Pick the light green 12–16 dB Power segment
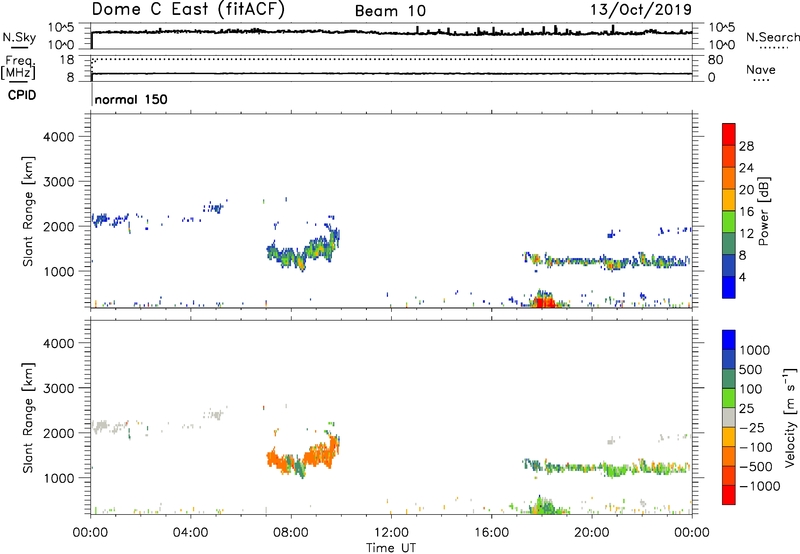800x554 pixels. click(x=729, y=221)
